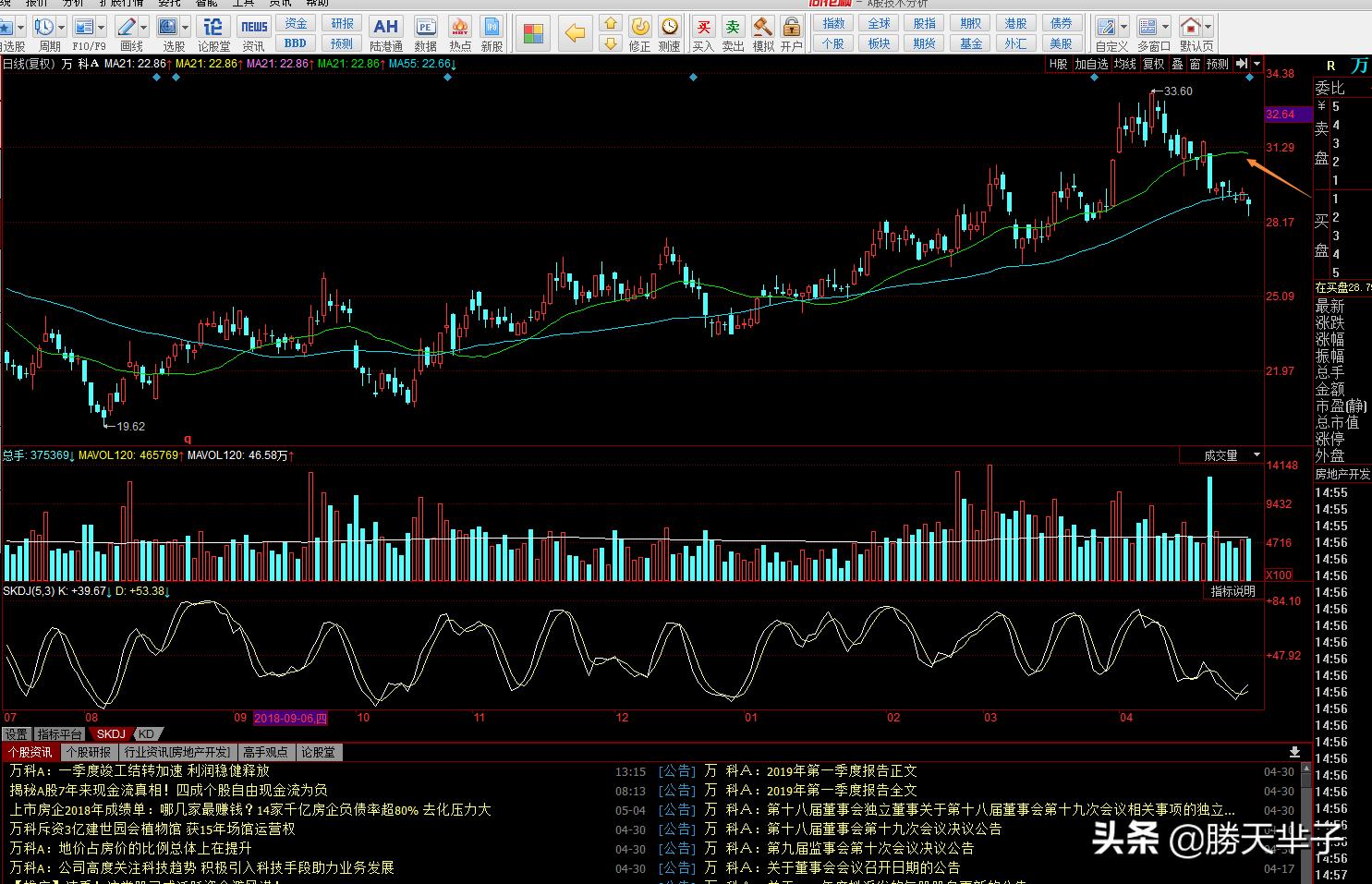Toggle the 复权 adjustment option
The width and height of the screenshot is (1372, 884).
[1153, 64]
